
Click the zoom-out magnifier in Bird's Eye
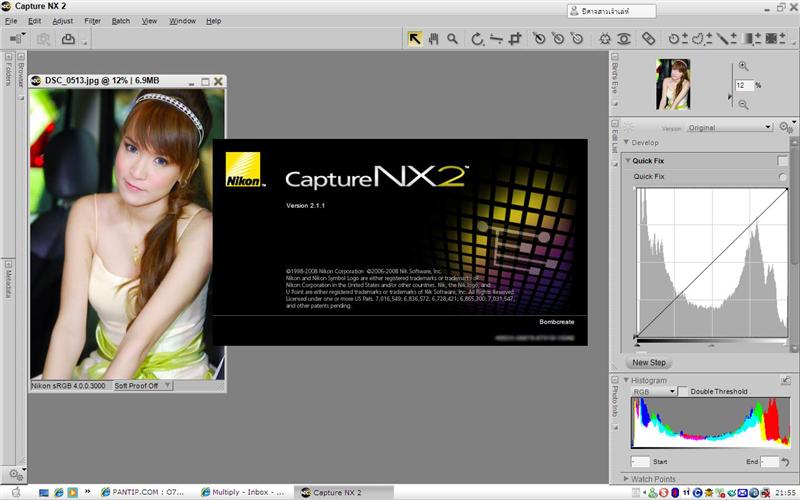[743, 104]
